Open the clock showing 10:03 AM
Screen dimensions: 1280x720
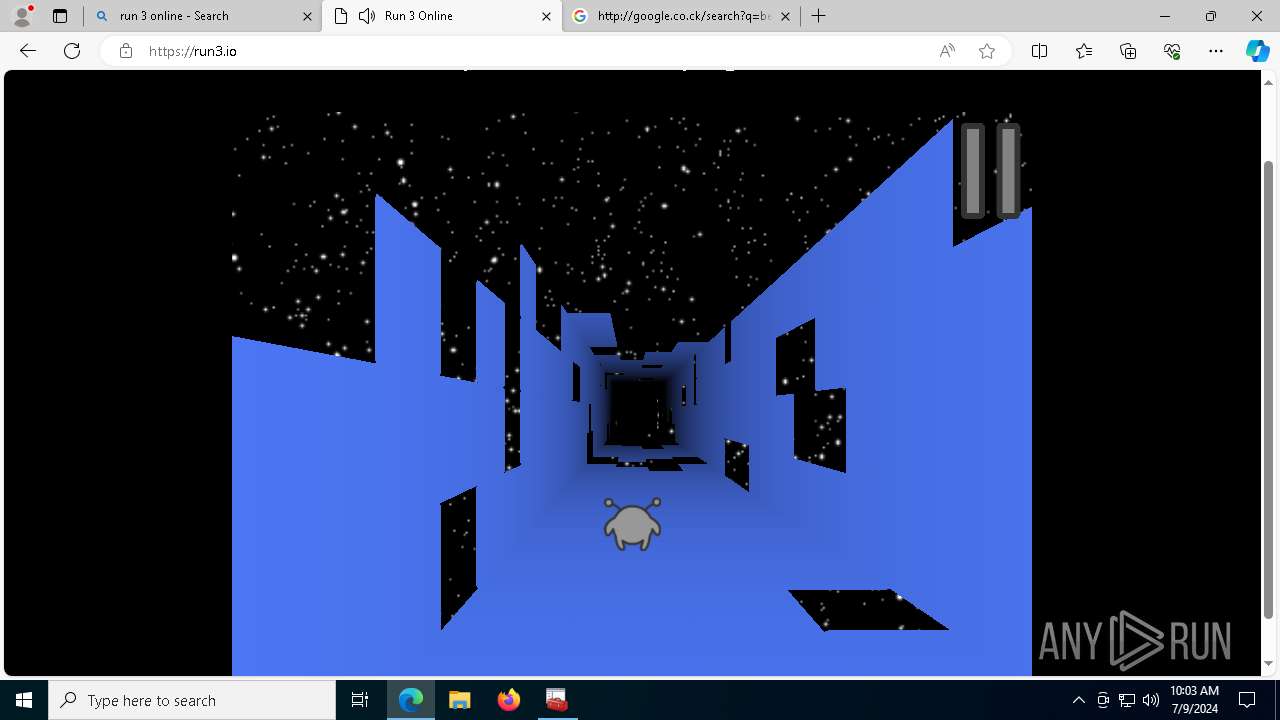[x=1194, y=700]
